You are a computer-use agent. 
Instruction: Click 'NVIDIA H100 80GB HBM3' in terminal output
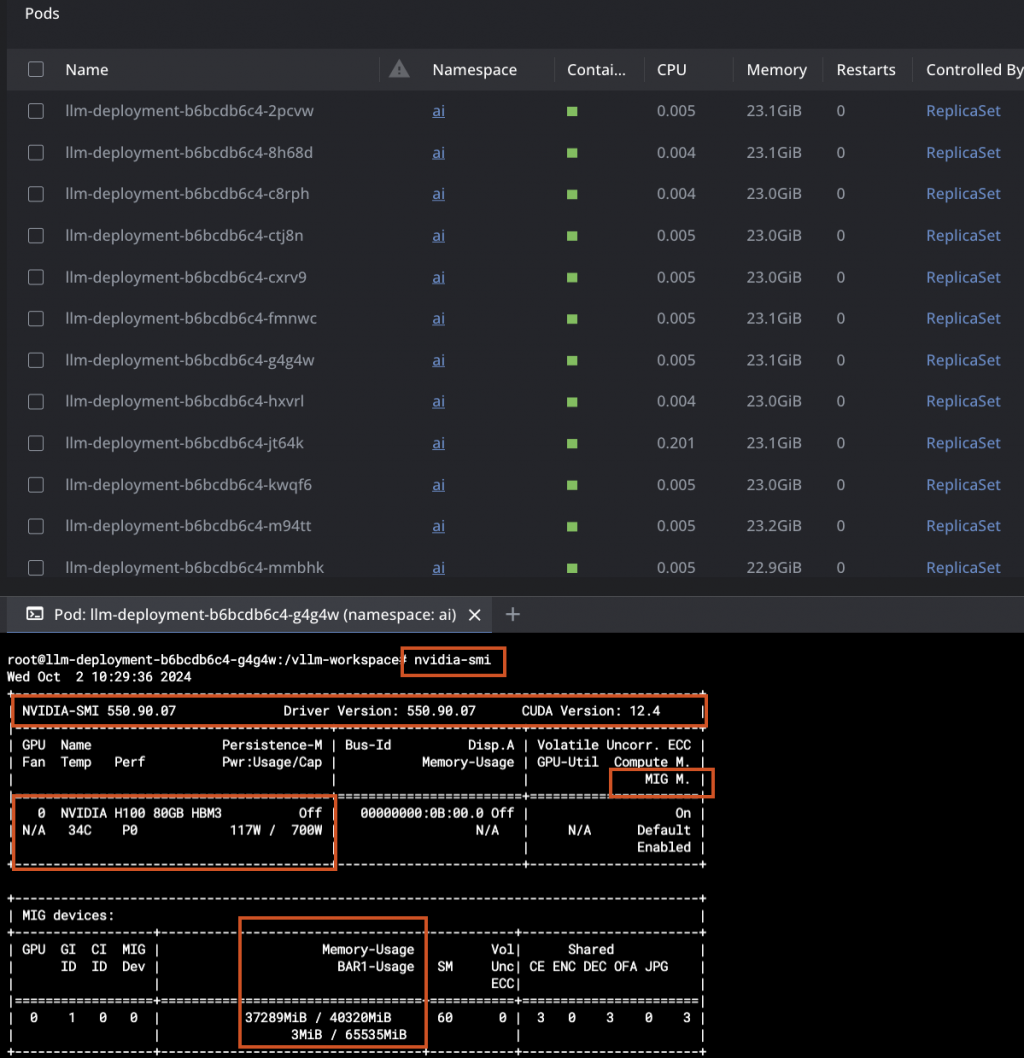(141, 813)
